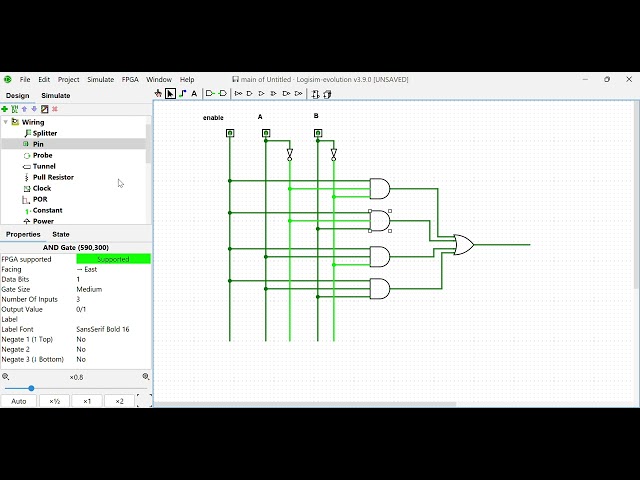Open the Number Of Inputs dropdown
640x480 pixels.
coord(113,299)
